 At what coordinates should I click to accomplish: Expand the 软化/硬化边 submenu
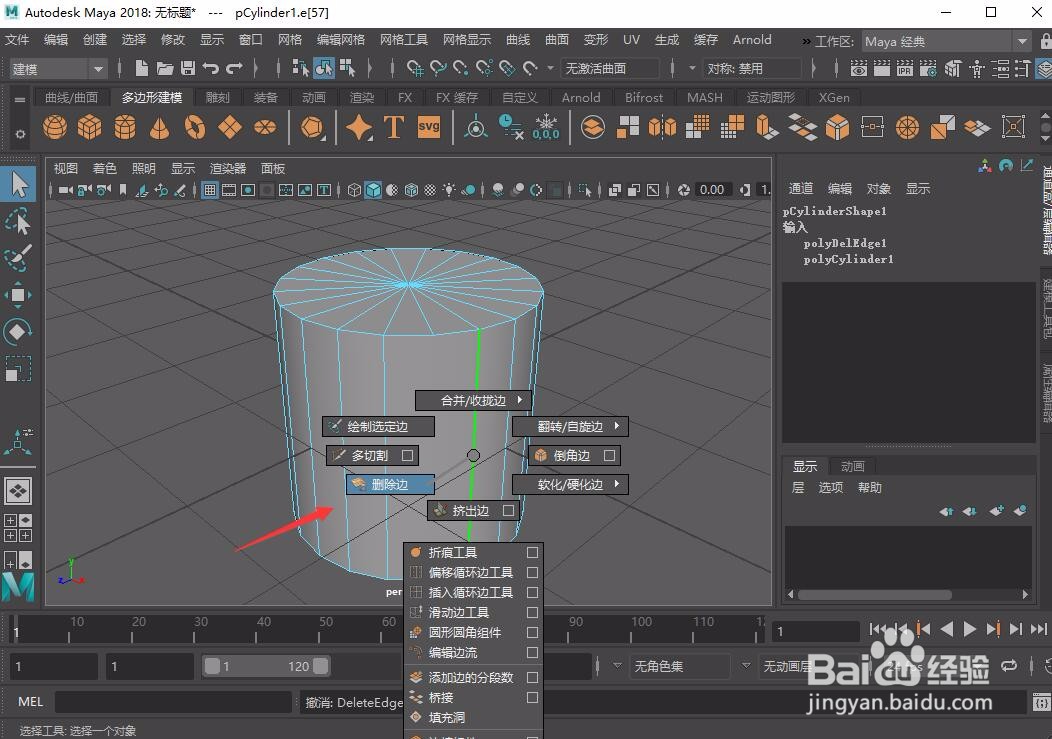[x=570, y=485]
